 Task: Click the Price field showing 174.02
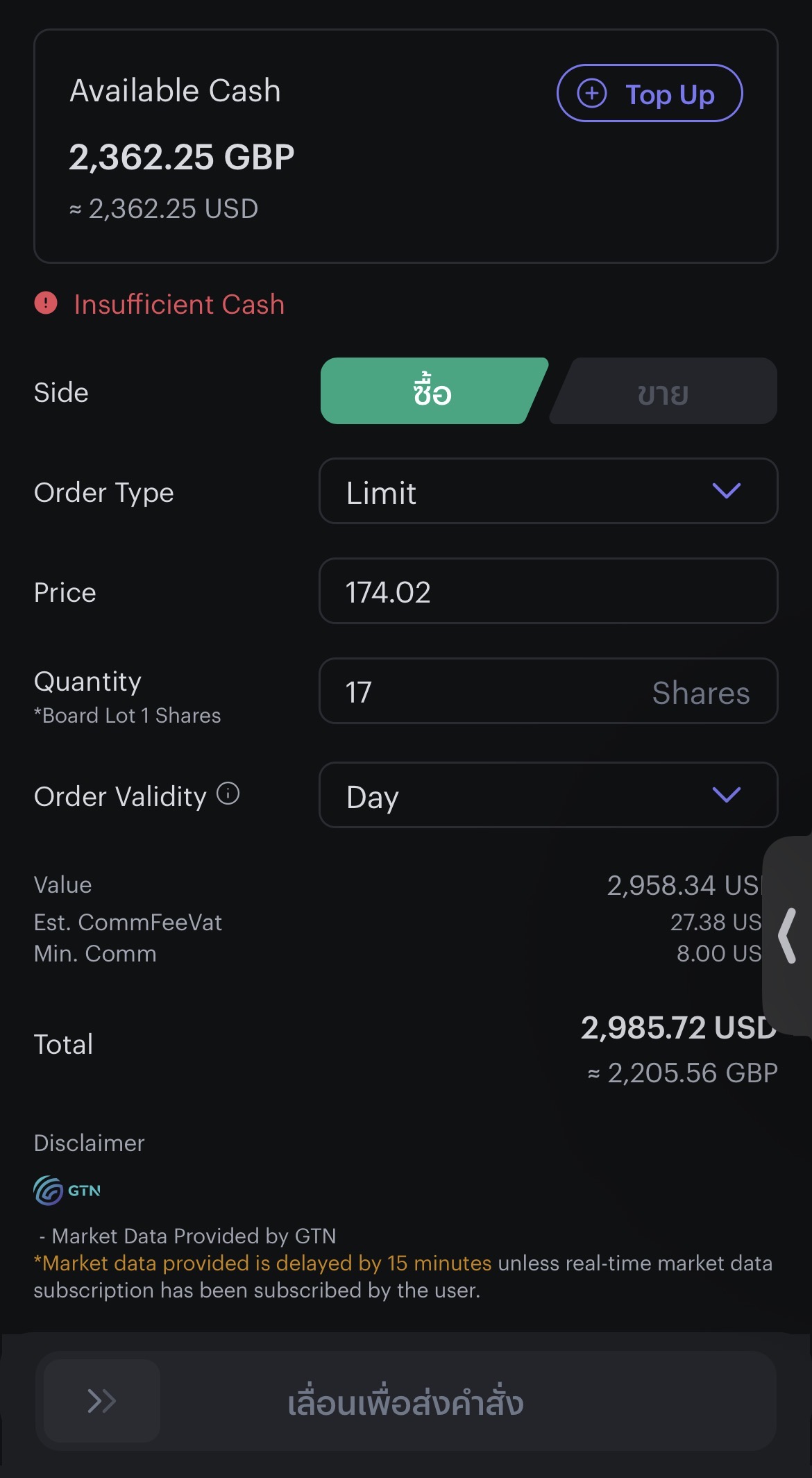pyautogui.click(x=547, y=591)
